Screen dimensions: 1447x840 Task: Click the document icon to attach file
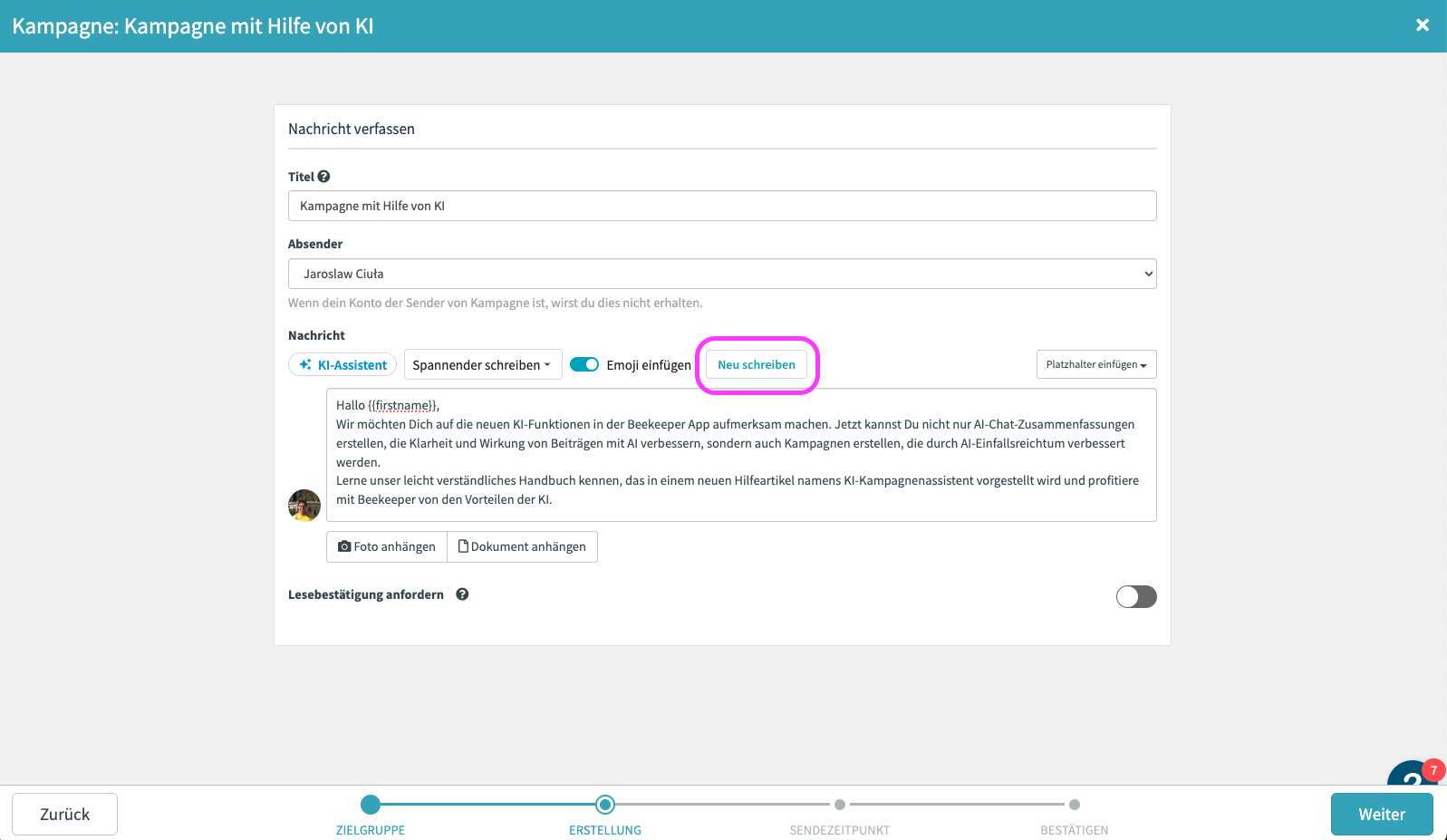pos(463,546)
